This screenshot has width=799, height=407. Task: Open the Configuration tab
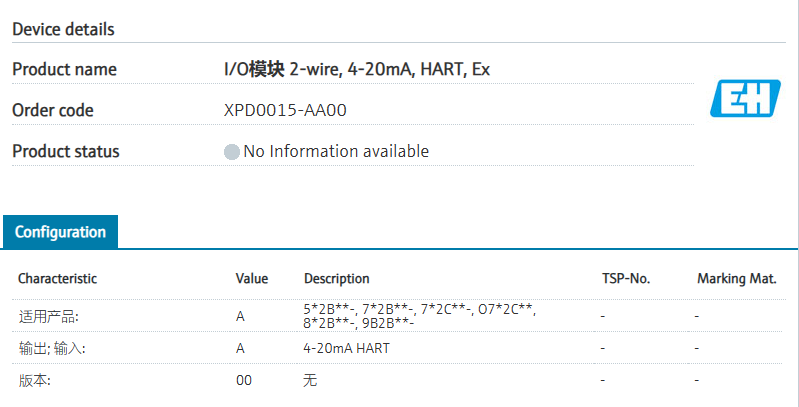(60, 232)
